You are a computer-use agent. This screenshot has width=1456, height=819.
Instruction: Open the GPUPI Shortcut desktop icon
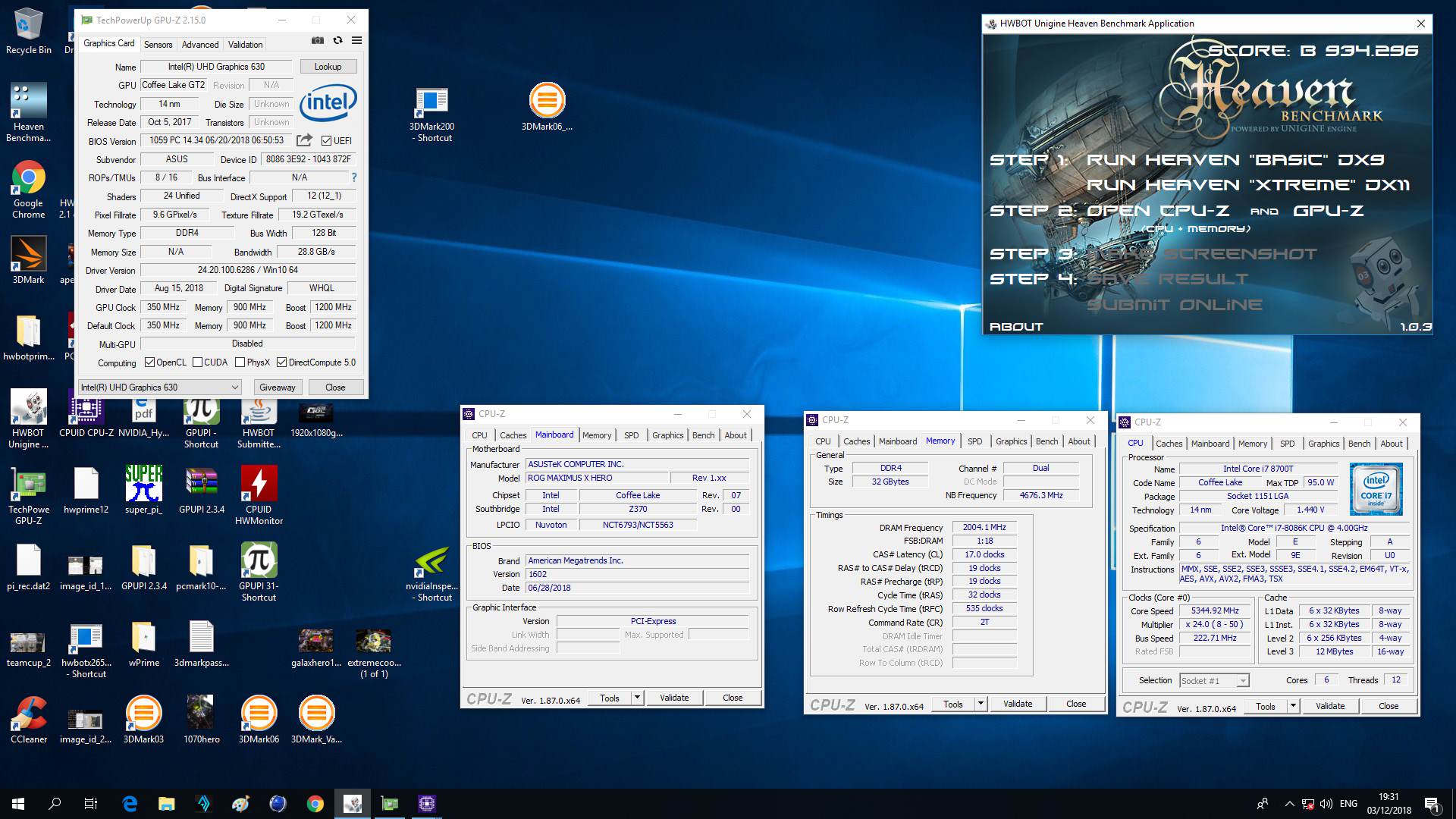pyautogui.click(x=201, y=421)
